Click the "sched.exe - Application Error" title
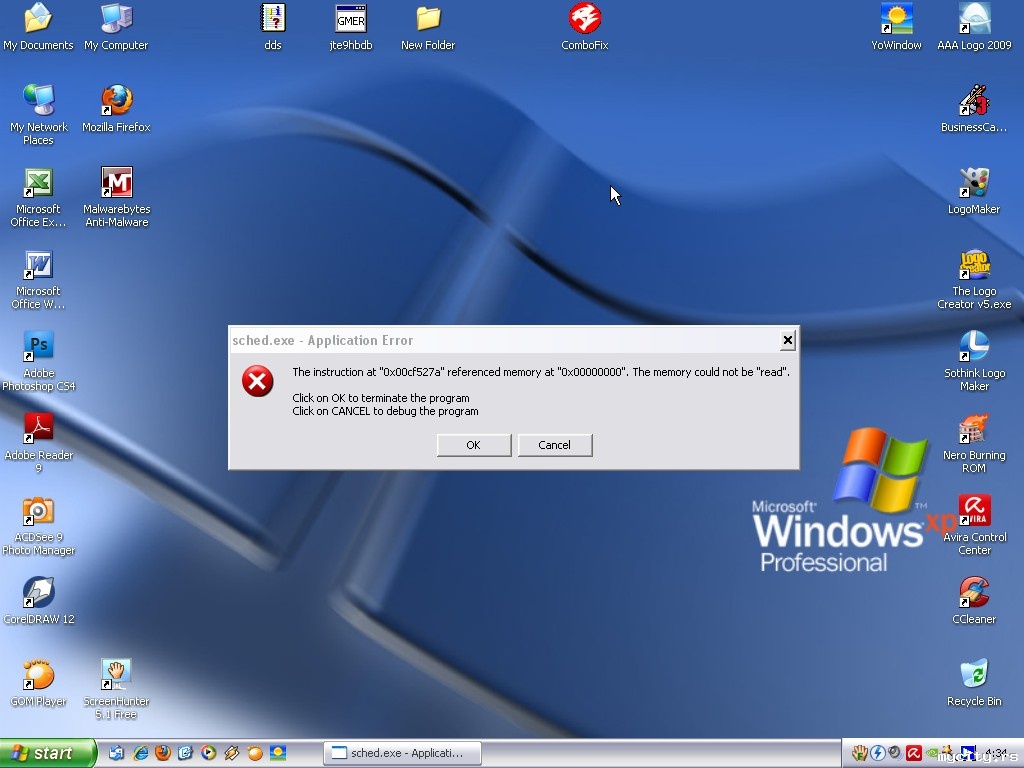 click(x=323, y=340)
